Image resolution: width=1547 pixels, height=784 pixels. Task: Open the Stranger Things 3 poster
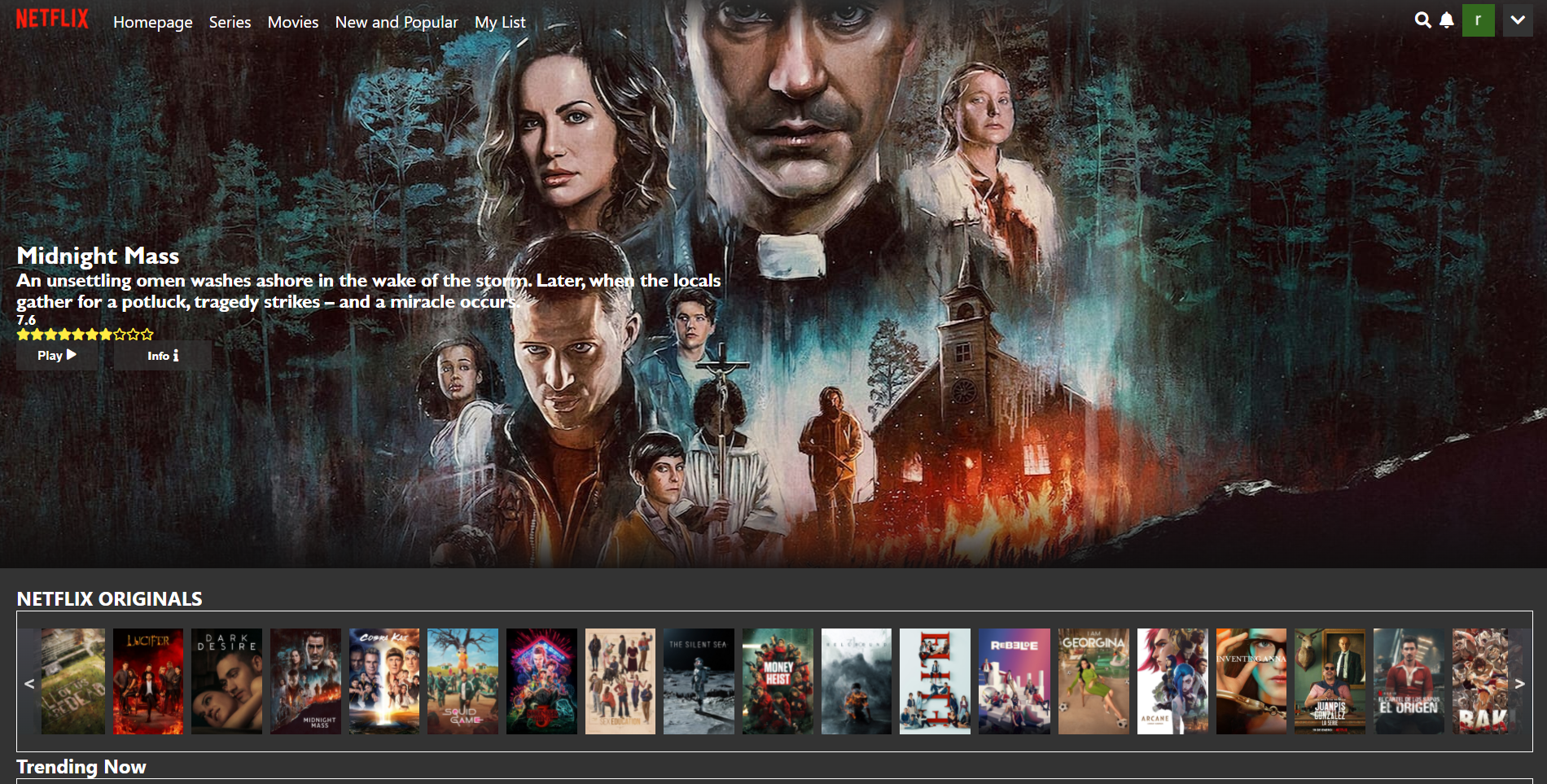click(x=542, y=681)
